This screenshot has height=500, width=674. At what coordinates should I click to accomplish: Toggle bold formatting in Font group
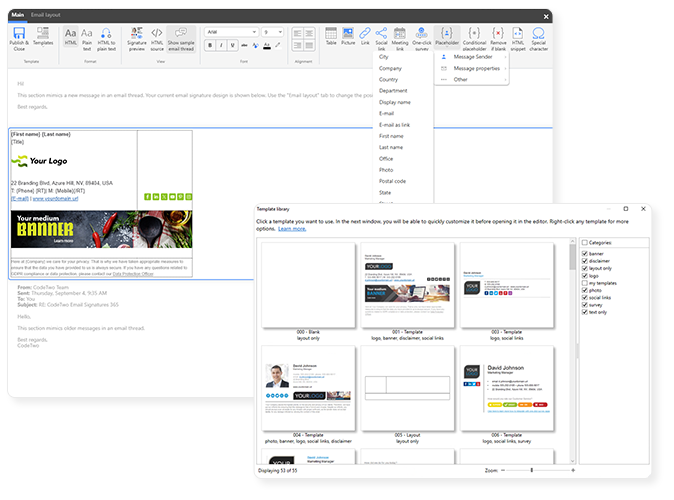coord(210,45)
